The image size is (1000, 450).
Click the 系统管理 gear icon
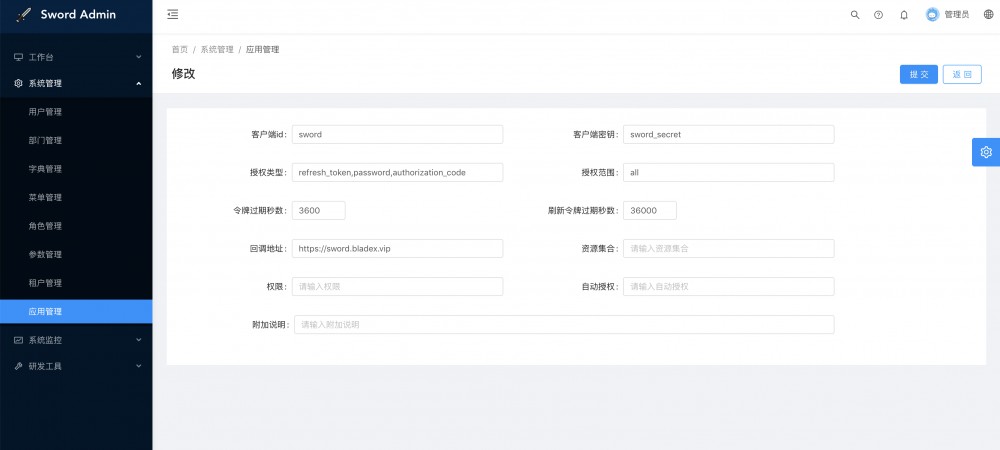(18, 83)
